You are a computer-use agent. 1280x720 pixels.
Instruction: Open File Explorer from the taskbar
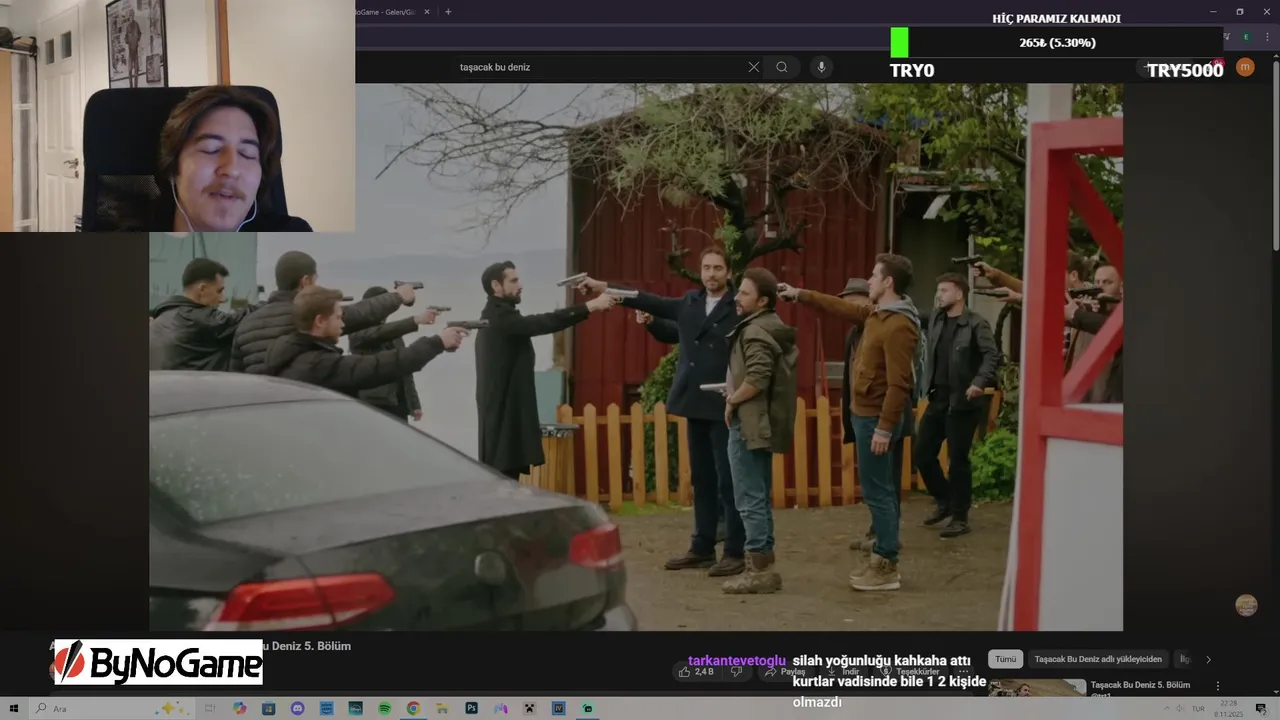click(x=442, y=708)
